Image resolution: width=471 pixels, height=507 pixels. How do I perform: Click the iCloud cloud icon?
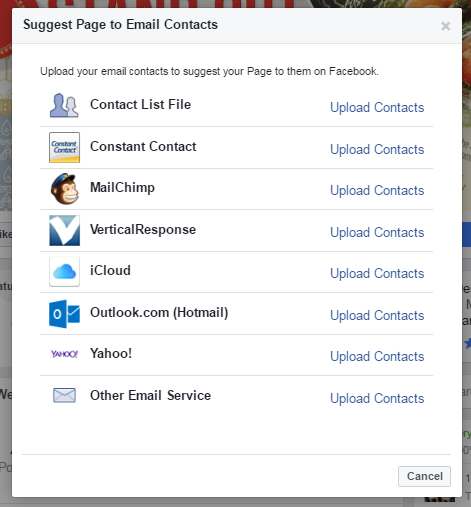click(64, 271)
